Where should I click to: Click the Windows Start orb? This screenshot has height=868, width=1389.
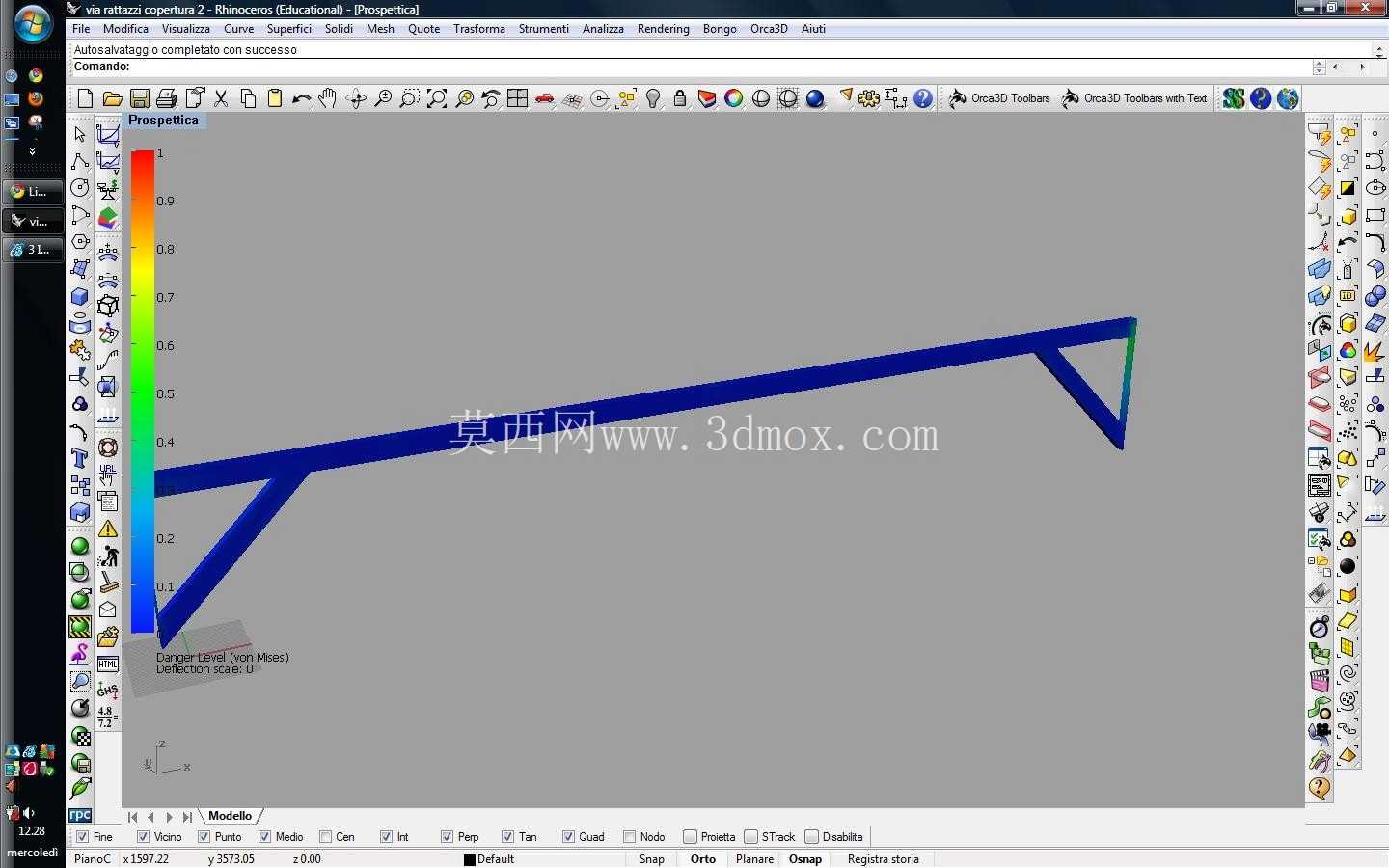coord(33,24)
